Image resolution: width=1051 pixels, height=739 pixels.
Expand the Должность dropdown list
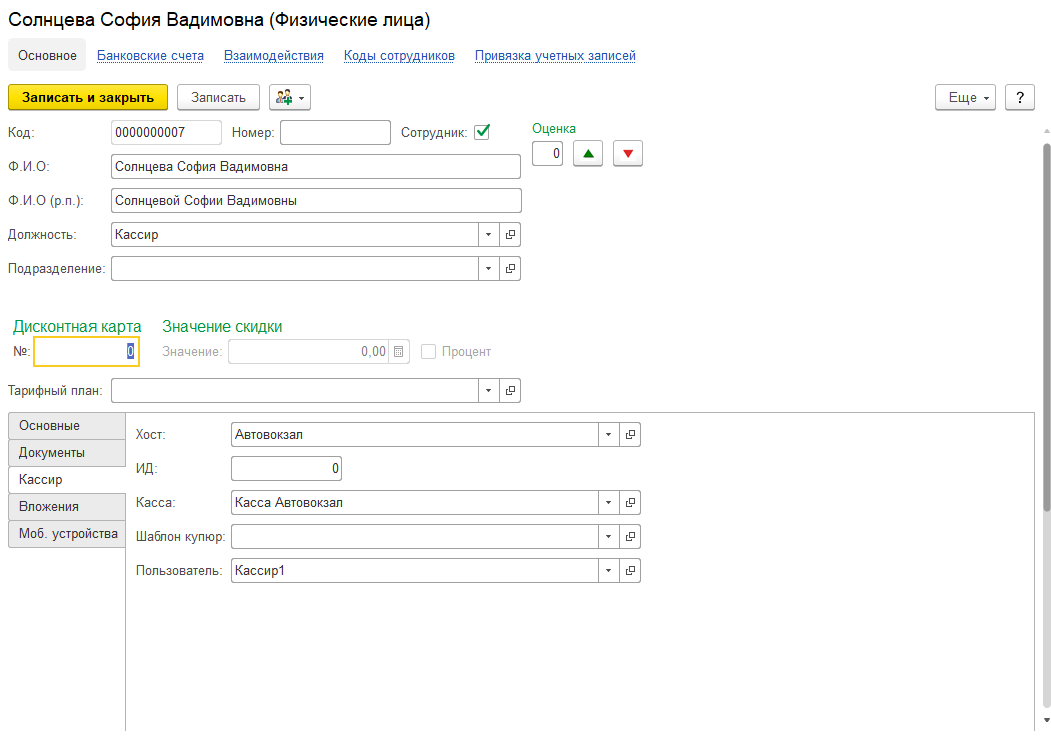pyautogui.click(x=488, y=235)
